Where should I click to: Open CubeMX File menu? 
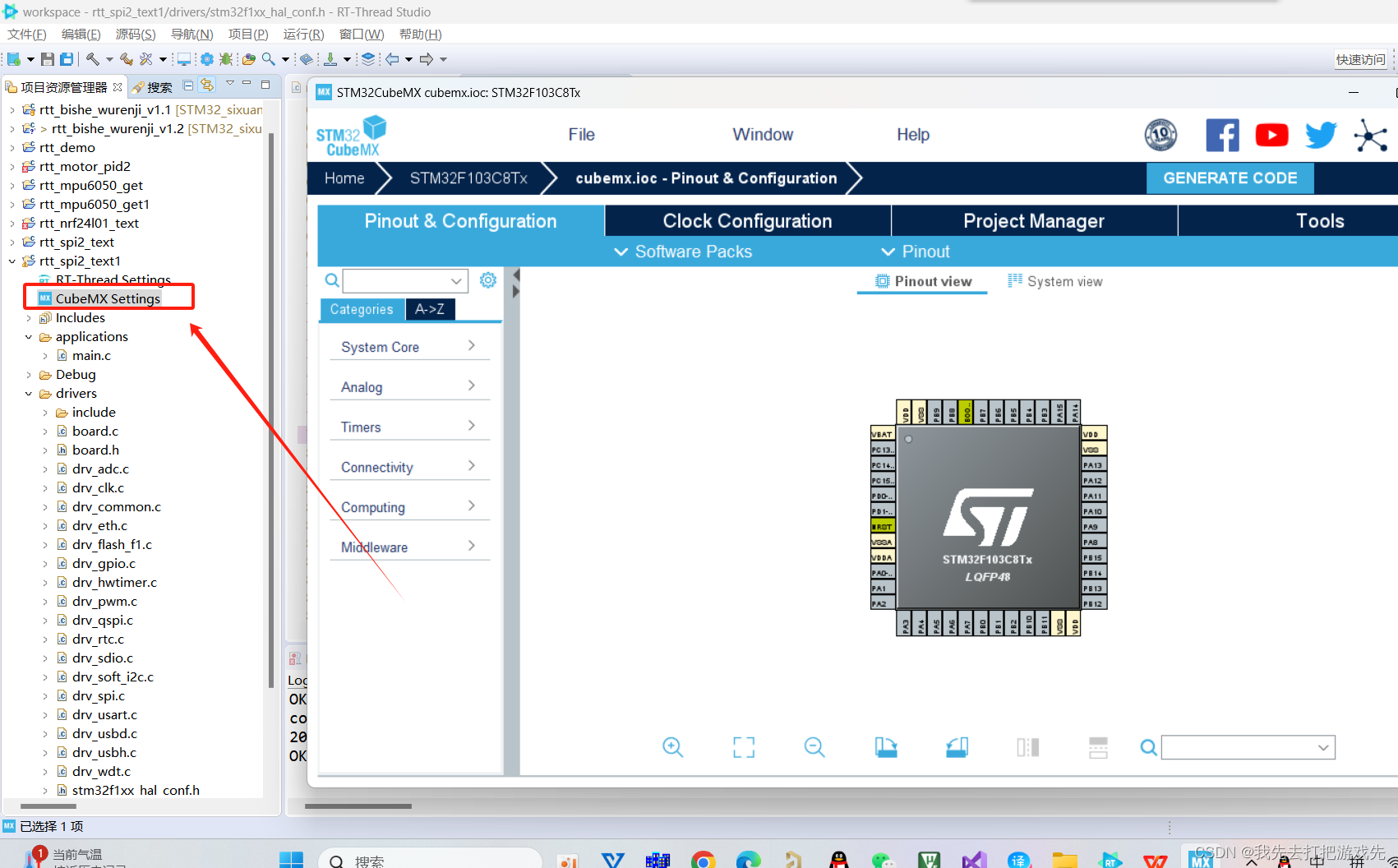[581, 135]
